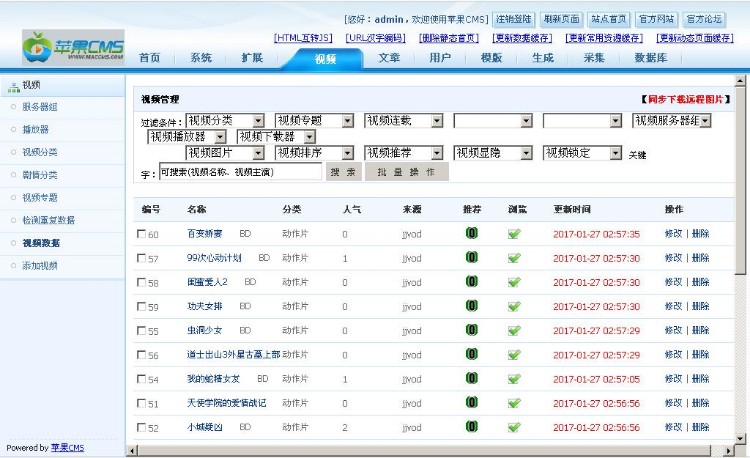
Task: Click the 批量操作 button
Action: coord(407,172)
